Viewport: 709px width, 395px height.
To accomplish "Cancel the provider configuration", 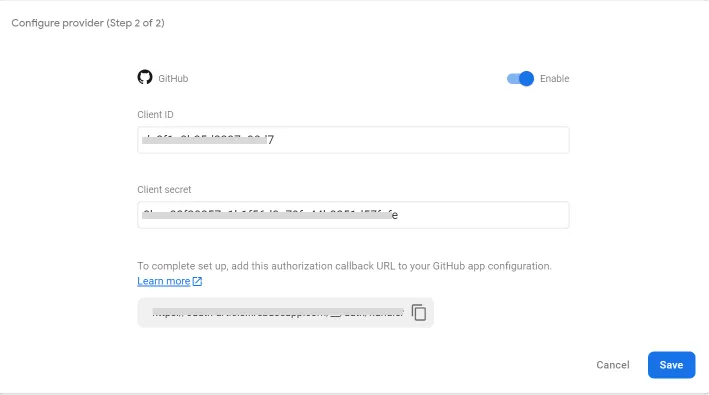I will click(x=613, y=365).
